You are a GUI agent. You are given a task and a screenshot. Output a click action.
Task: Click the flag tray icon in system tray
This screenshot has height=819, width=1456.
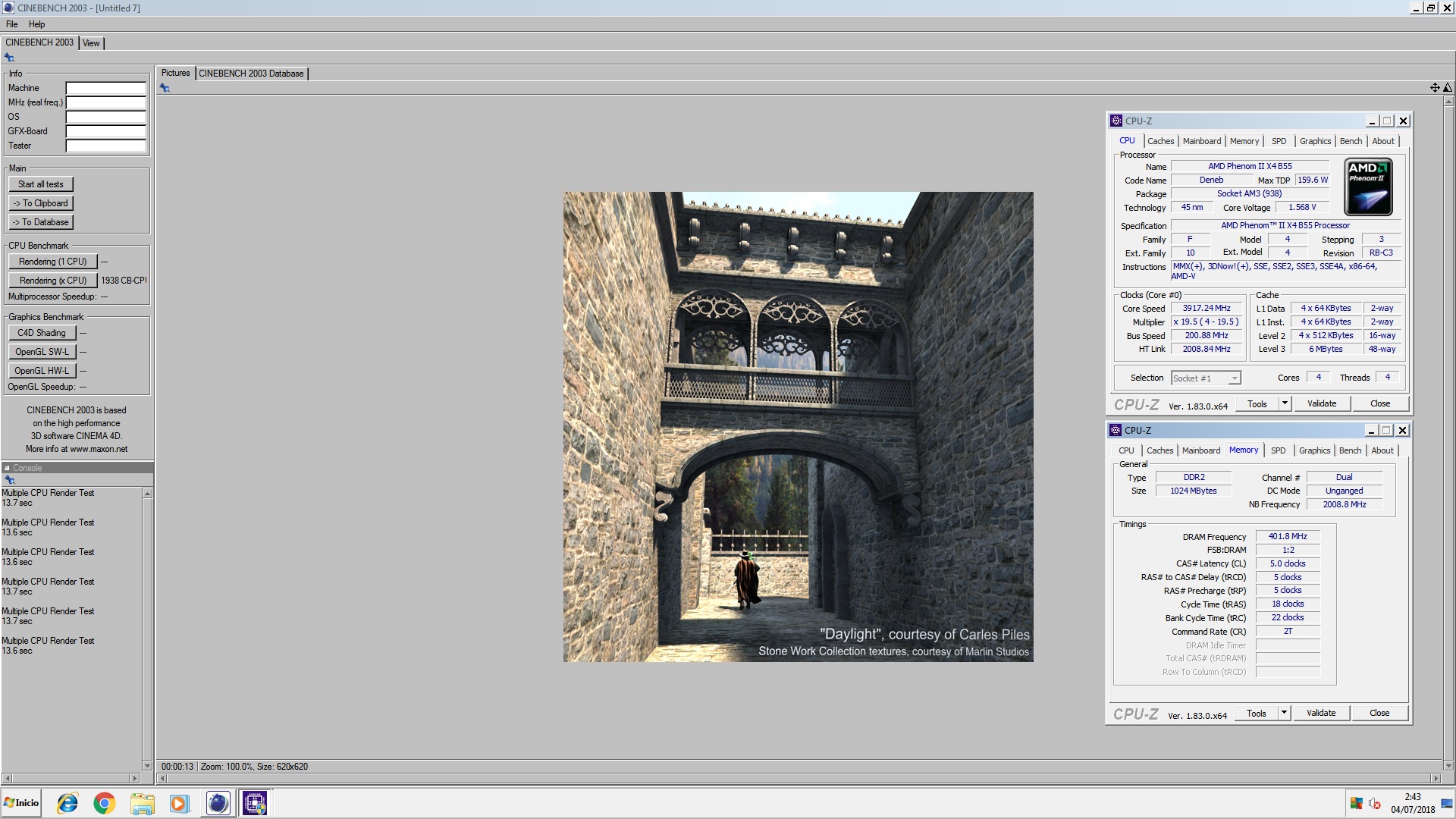[x=1357, y=804]
